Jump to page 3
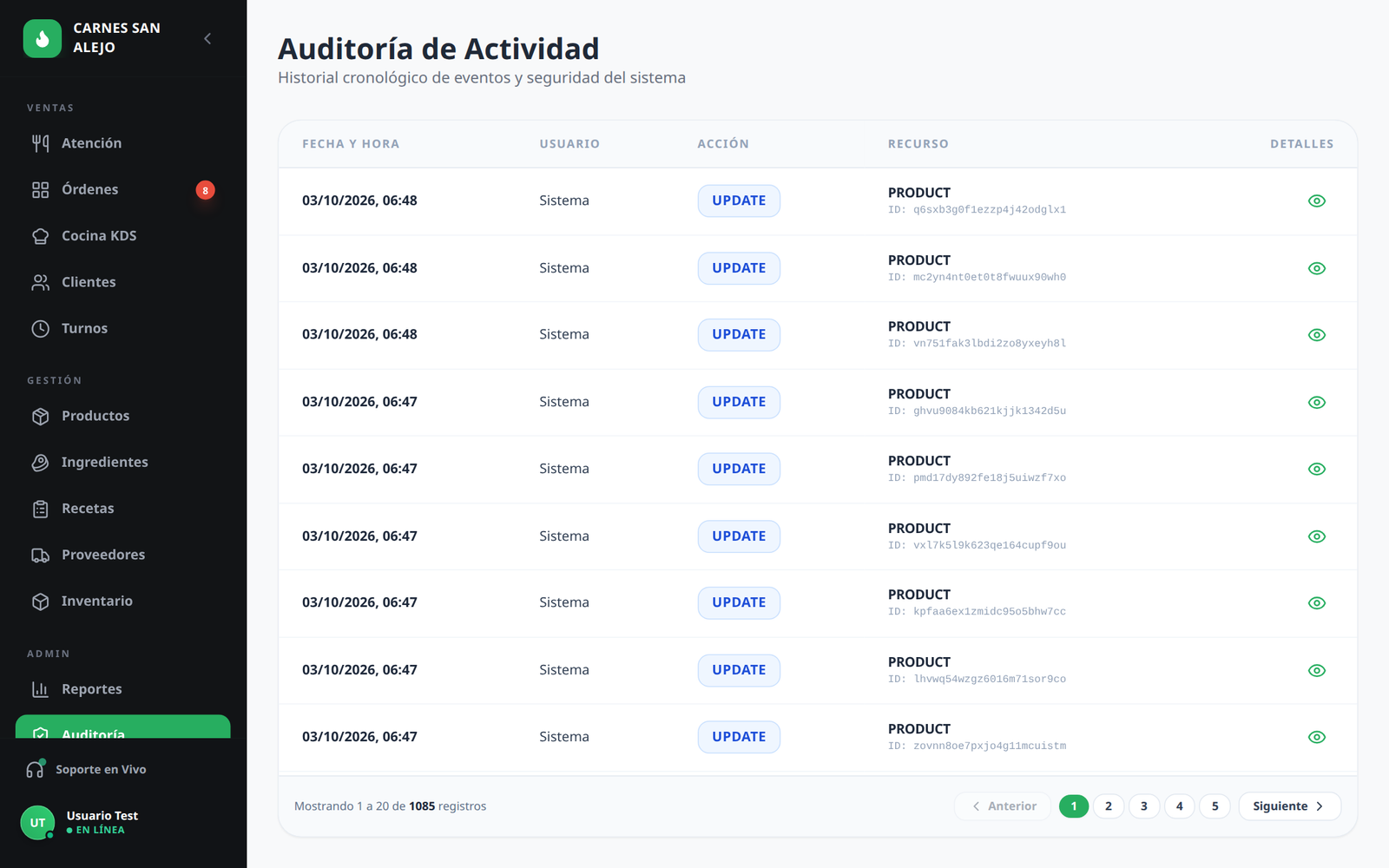The width and height of the screenshot is (1389, 868). [x=1144, y=806]
